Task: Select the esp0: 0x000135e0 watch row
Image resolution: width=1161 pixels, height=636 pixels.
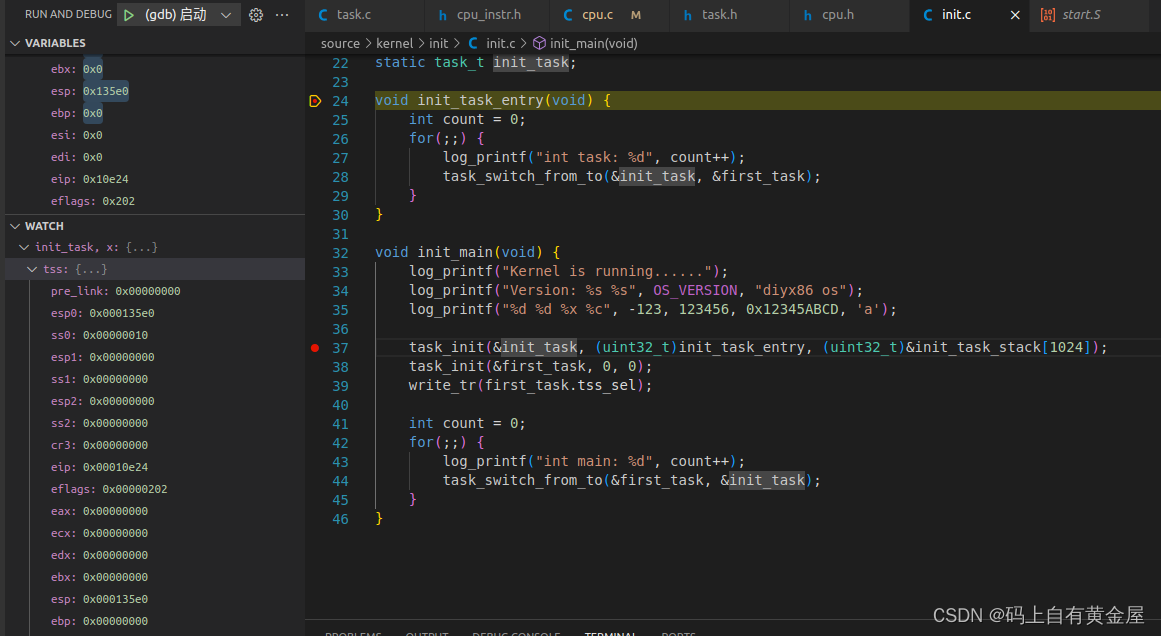Action: point(155,313)
